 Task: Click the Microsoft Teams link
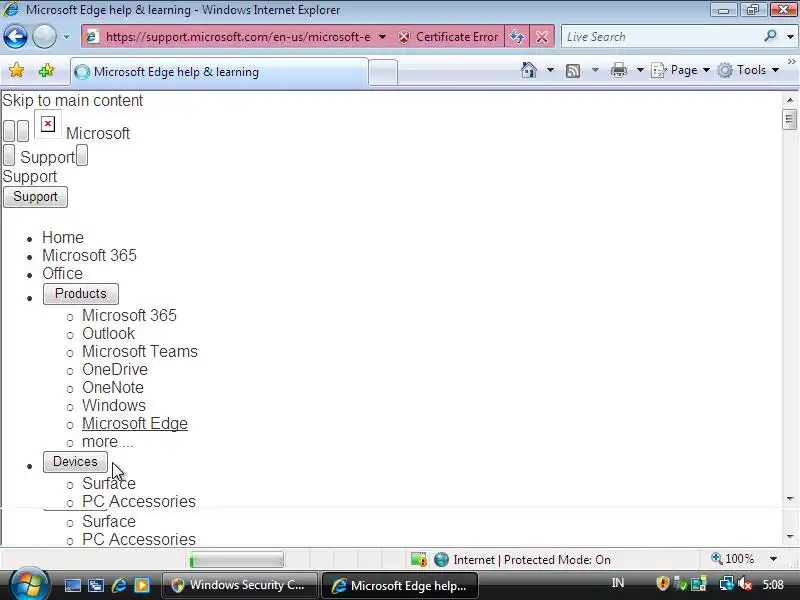pyautogui.click(x=140, y=352)
